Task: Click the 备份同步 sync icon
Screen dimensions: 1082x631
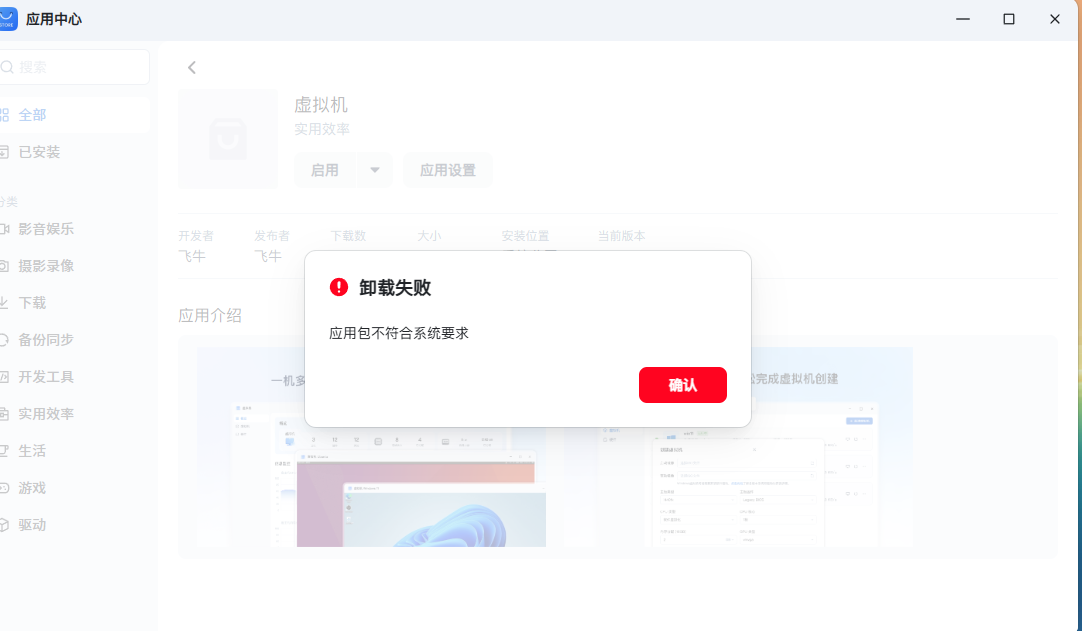Action: point(4,340)
